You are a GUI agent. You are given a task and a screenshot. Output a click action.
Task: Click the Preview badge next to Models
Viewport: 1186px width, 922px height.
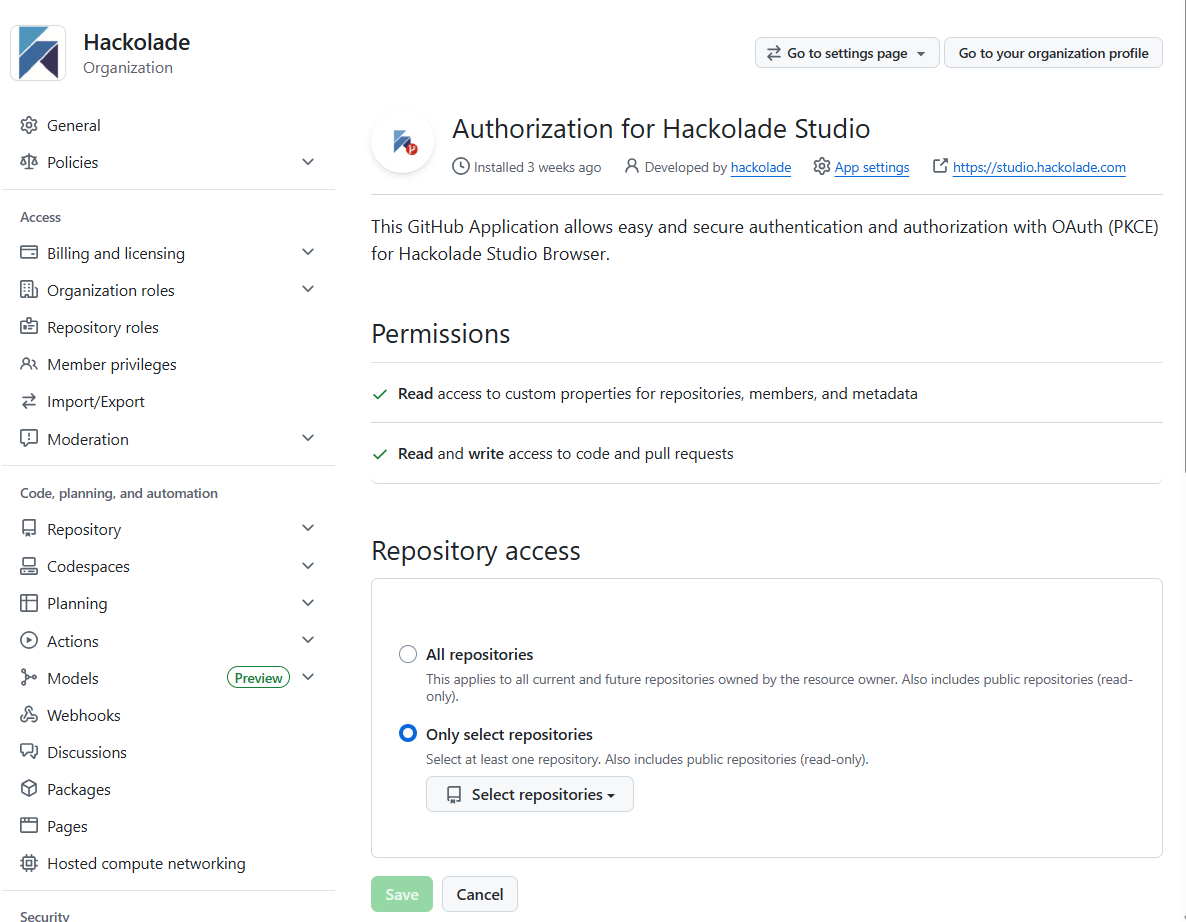(258, 678)
